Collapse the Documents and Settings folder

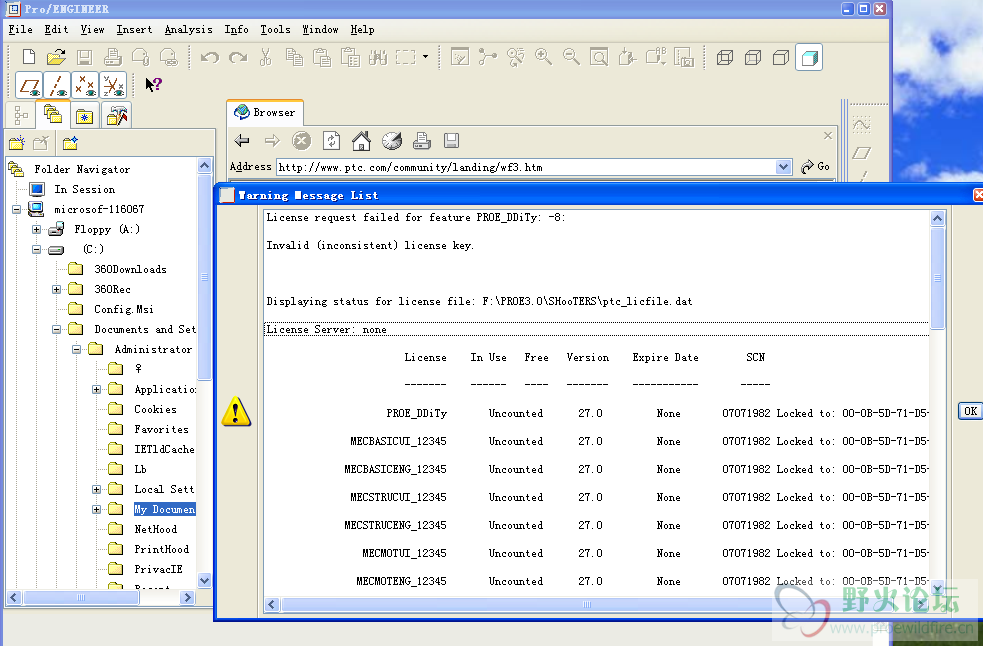56,329
